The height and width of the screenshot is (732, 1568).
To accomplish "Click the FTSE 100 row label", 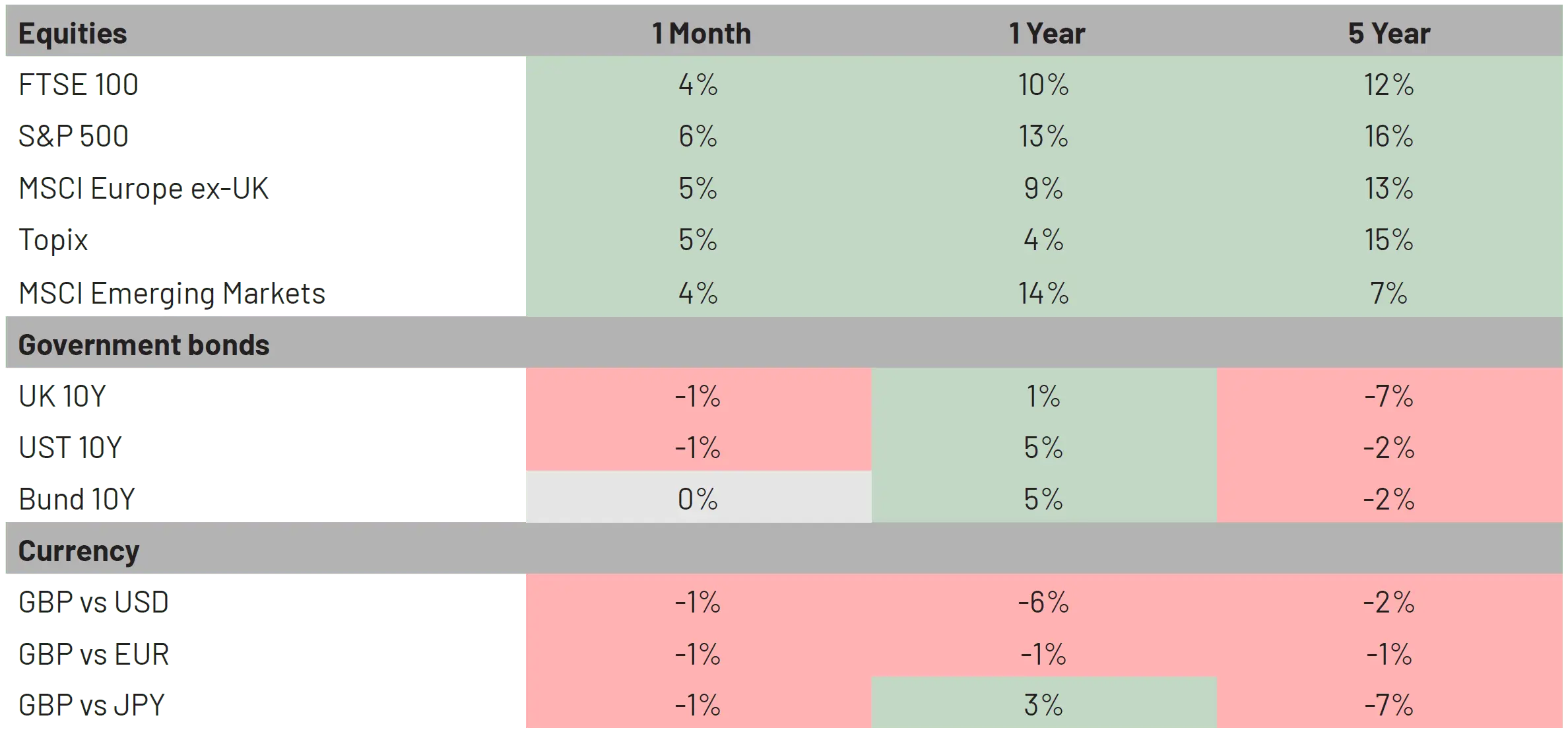I will [x=79, y=84].
